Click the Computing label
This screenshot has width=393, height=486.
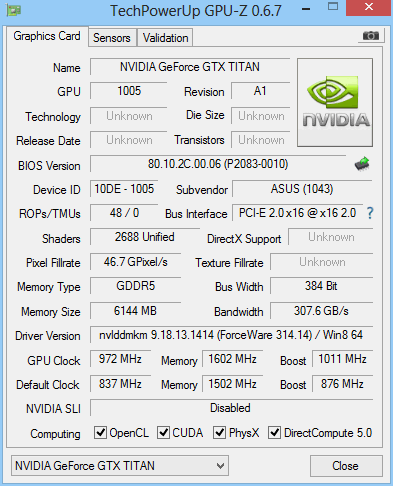(x=55, y=434)
